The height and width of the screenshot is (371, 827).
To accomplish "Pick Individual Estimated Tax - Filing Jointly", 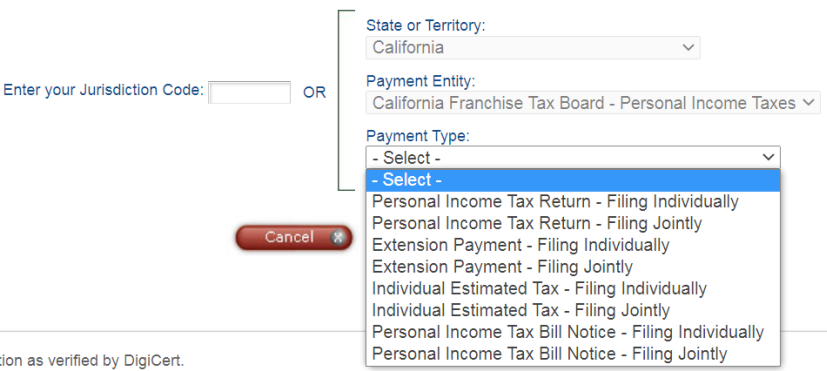I will click(573, 310).
